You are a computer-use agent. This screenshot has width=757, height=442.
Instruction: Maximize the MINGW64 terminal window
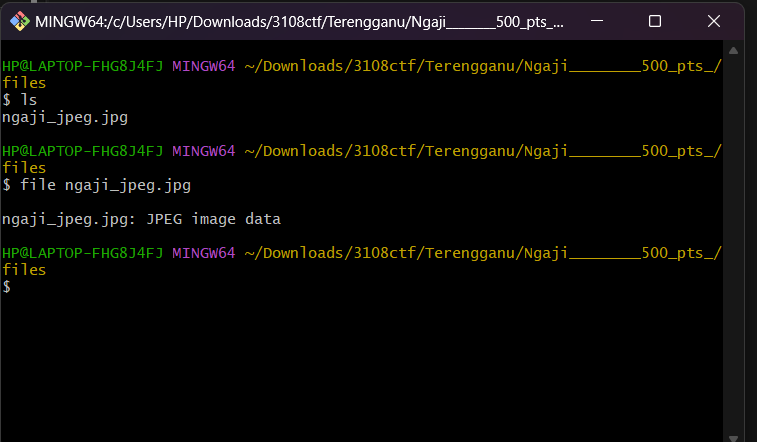(655, 21)
